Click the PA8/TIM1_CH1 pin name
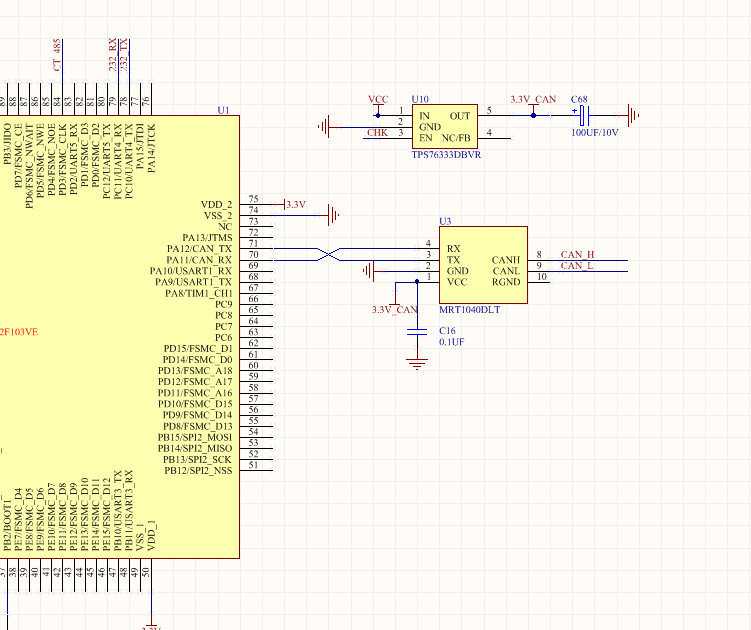Screen dimensions: 751x630 pyautogui.click(x=199, y=293)
